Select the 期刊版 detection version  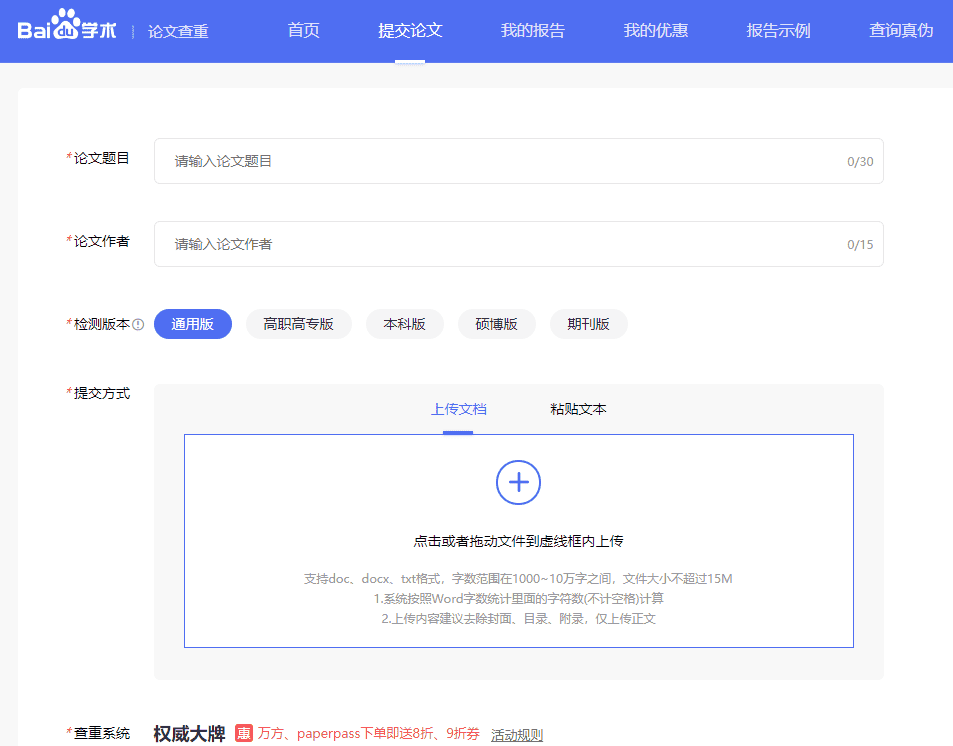(588, 324)
